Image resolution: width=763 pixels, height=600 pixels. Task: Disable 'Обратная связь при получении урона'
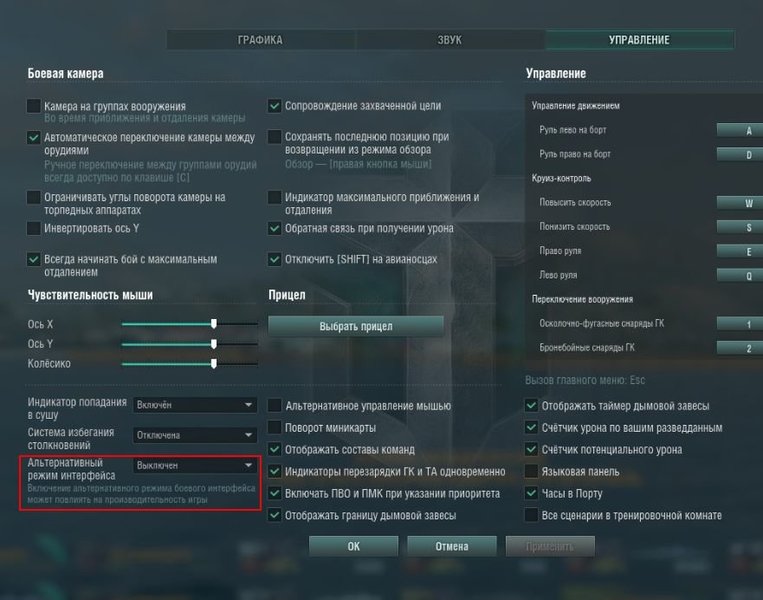tap(275, 229)
